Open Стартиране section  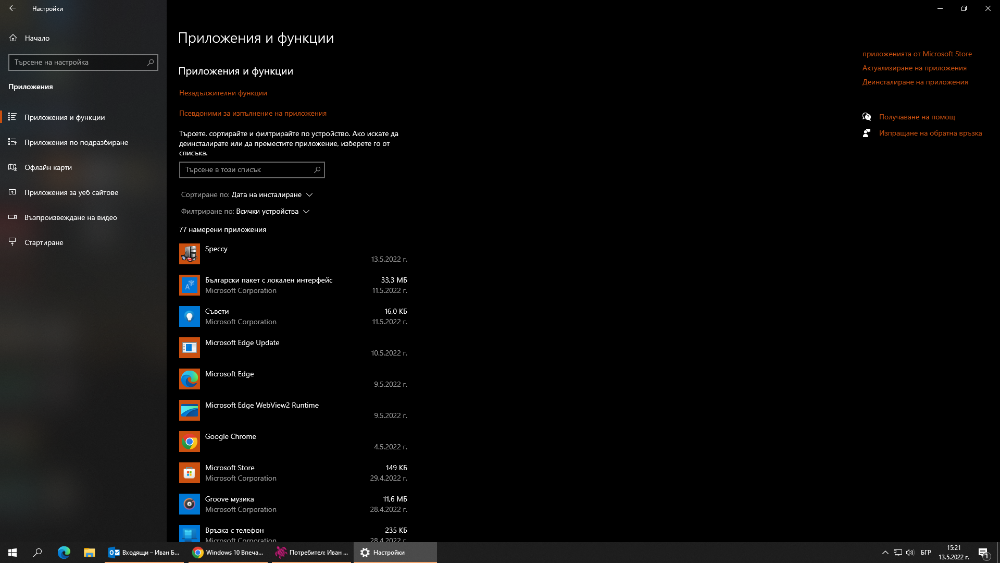[84, 242]
